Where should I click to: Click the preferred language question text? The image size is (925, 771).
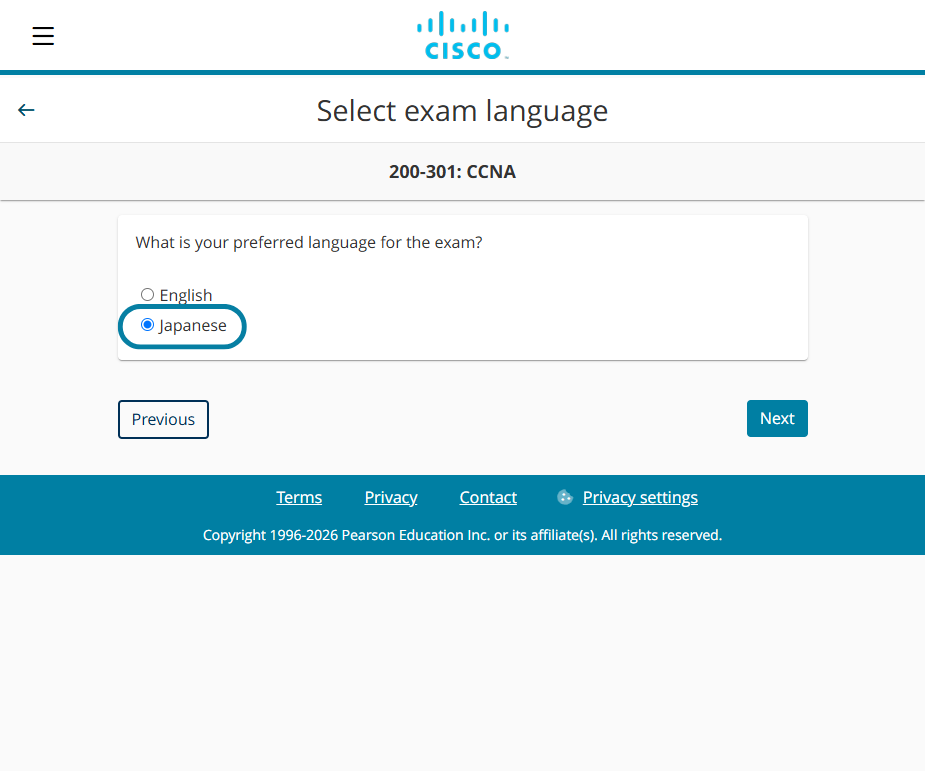(309, 242)
